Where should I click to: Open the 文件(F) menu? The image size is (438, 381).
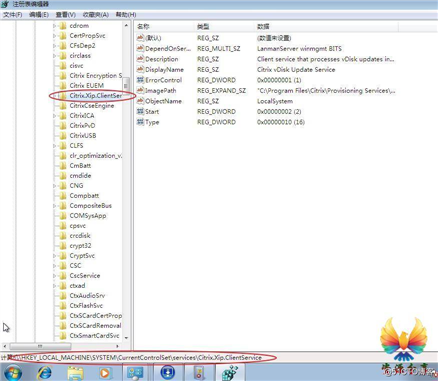coord(12,15)
